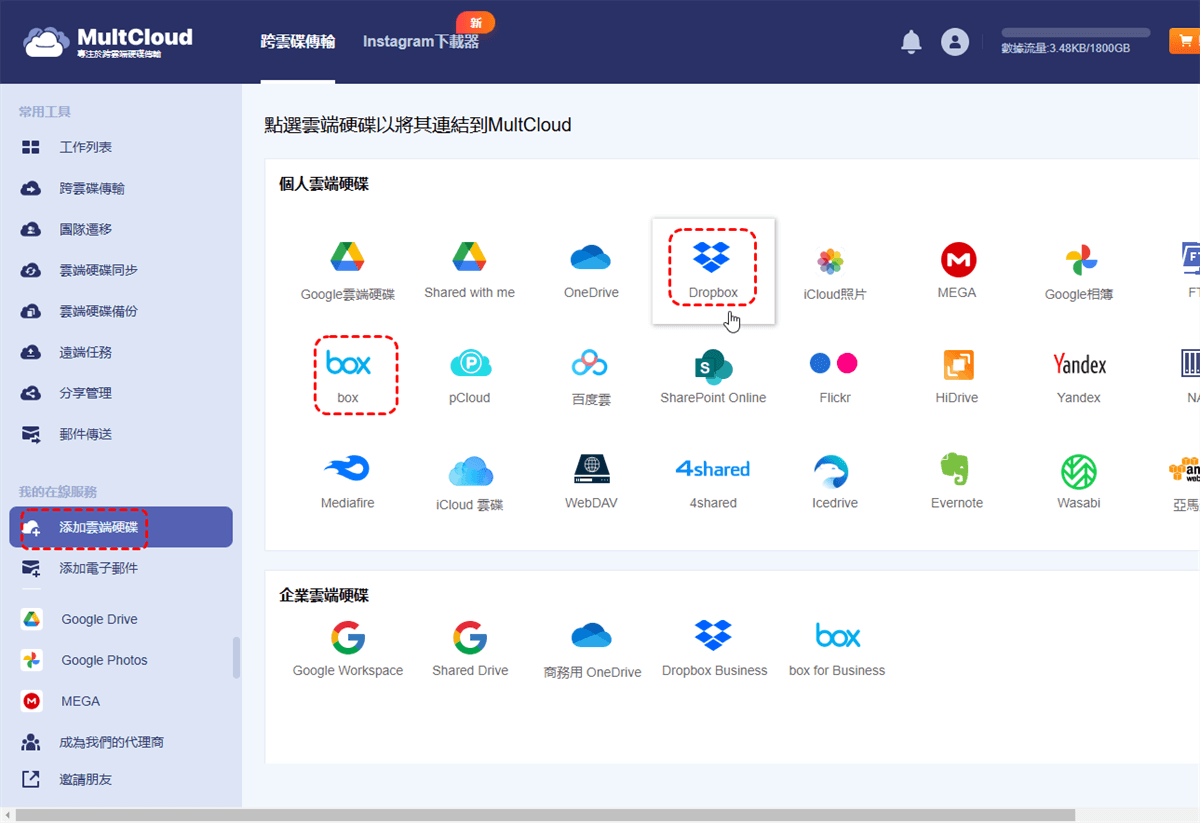Open the Instagram下載器 tab
The image size is (1200, 823).
(421, 42)
